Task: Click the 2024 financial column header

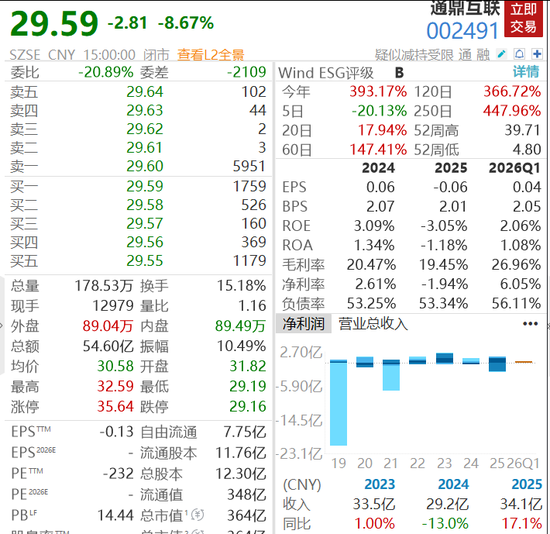Action: click(378, 168)
